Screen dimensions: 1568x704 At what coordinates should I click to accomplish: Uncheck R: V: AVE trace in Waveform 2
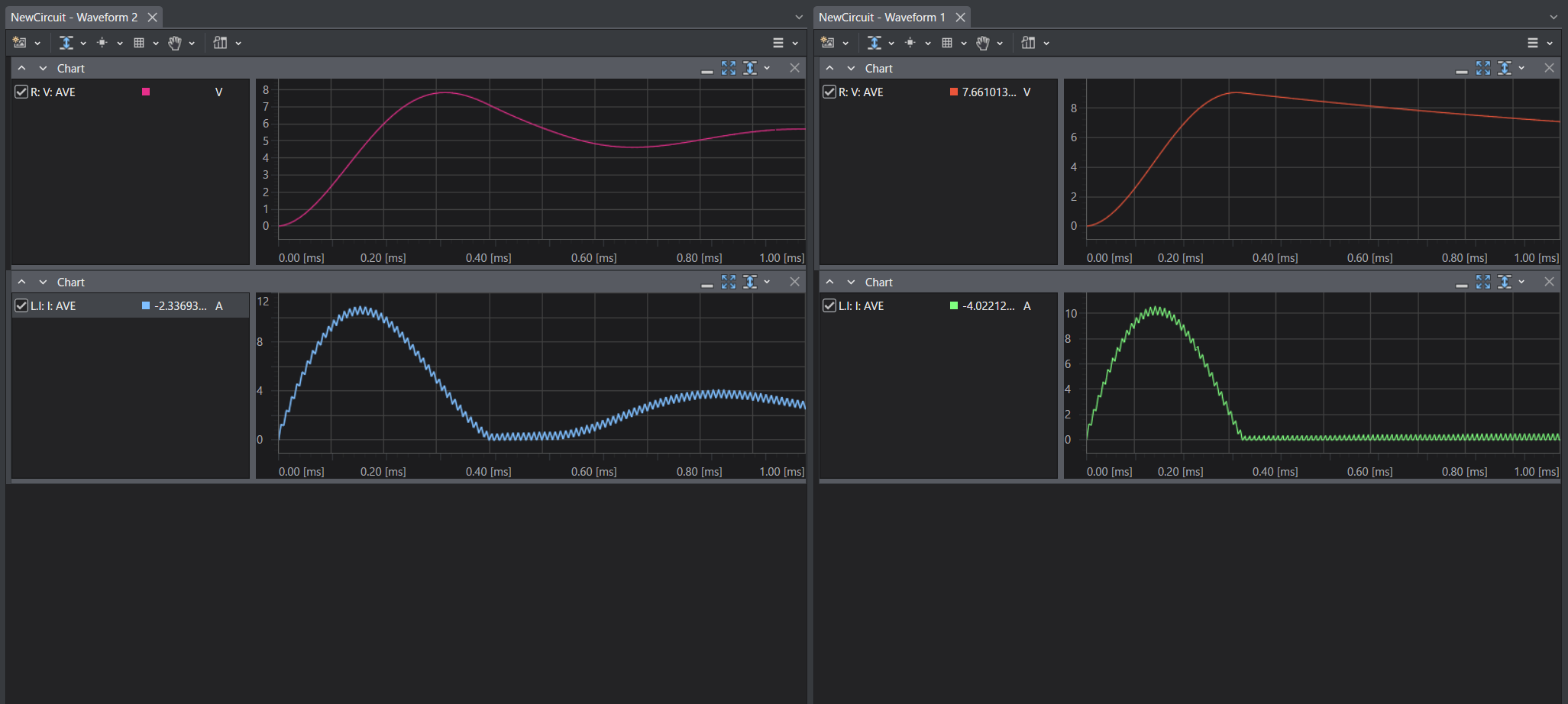coord(21,92)
